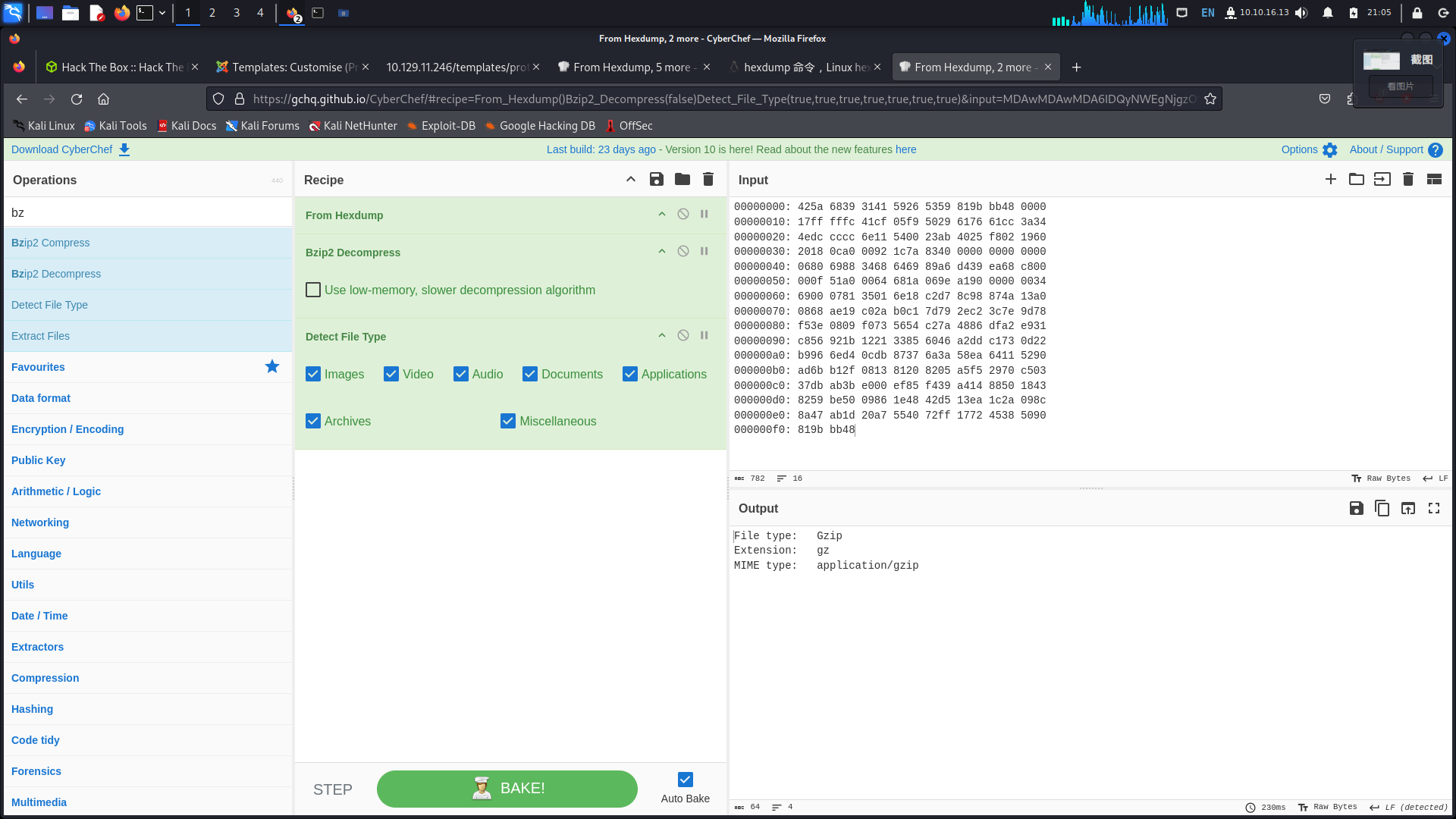
Task: Replace input with output
Action: click(1408, 509)
